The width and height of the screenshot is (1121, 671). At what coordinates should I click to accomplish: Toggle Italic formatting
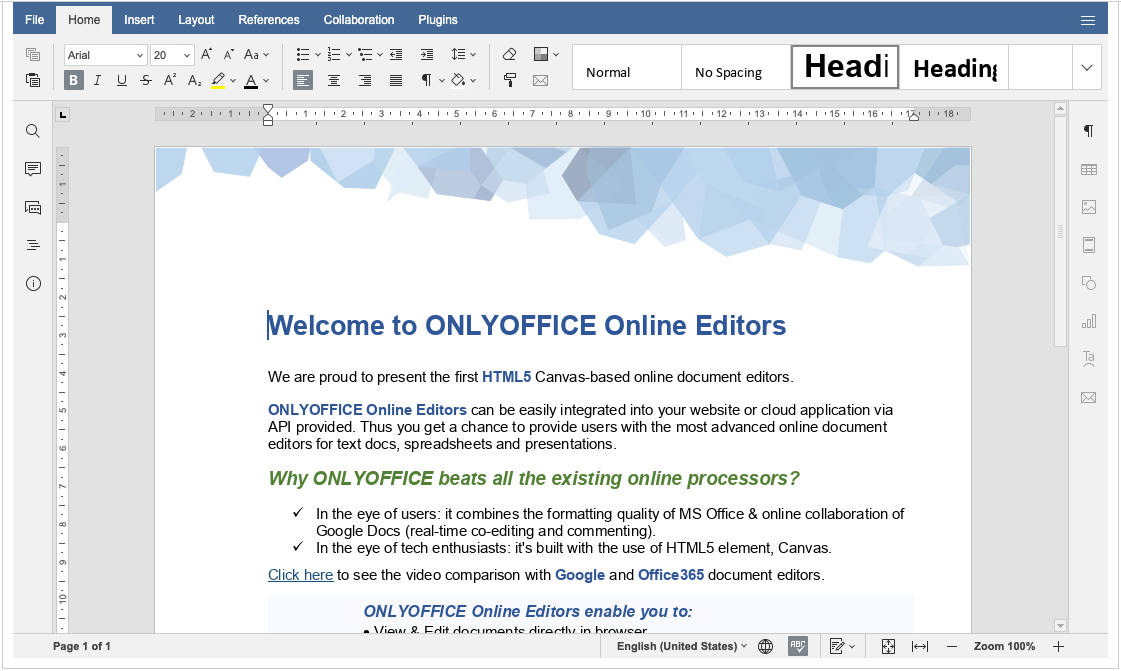97,80
